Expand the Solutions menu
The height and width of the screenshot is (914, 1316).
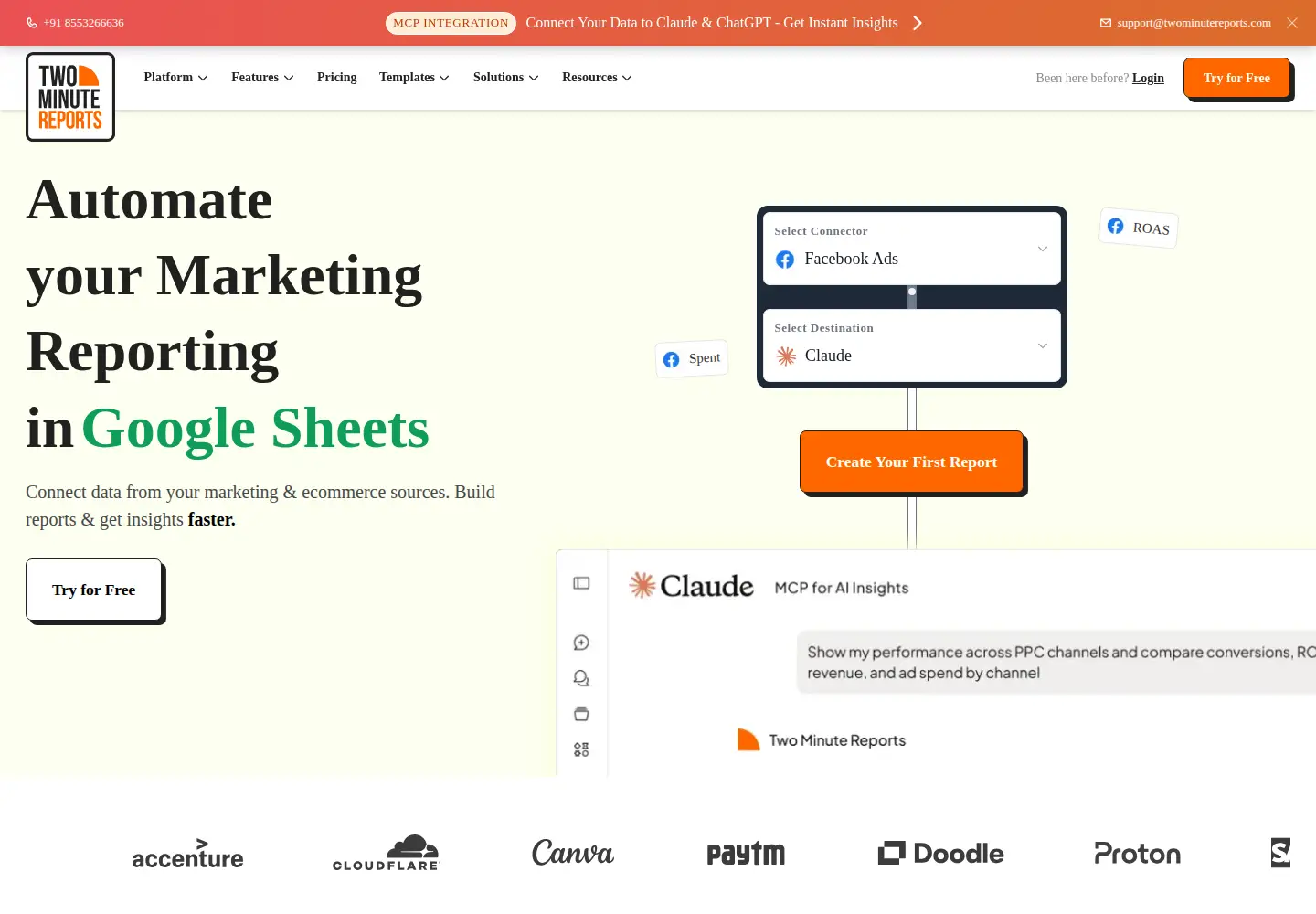(505, 78)
